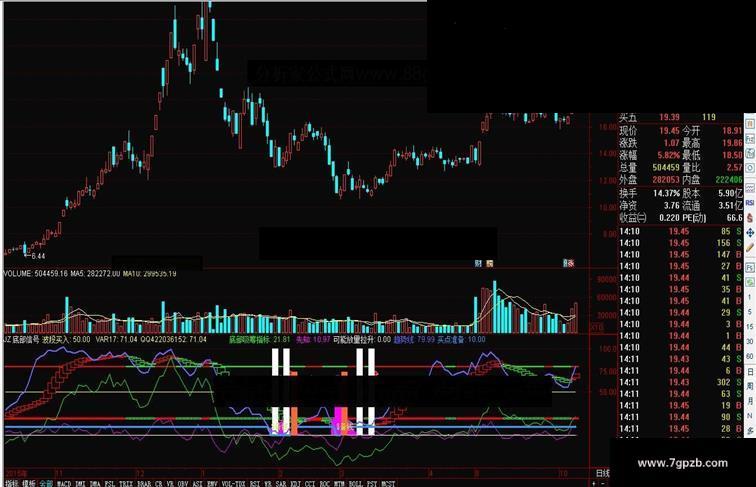Switch indicator to DMI
The image size is (756, 487).
tap(81, 483)
